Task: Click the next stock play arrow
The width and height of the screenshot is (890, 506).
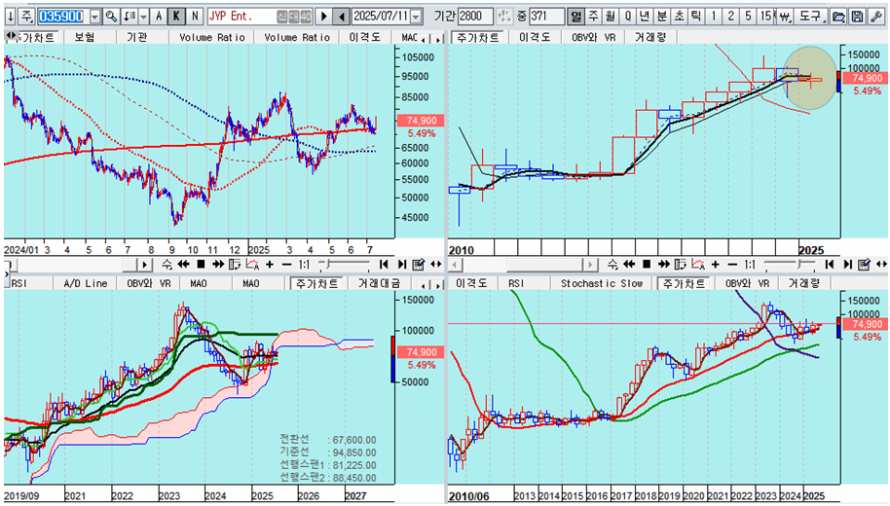Action: [x=323, y=17]
